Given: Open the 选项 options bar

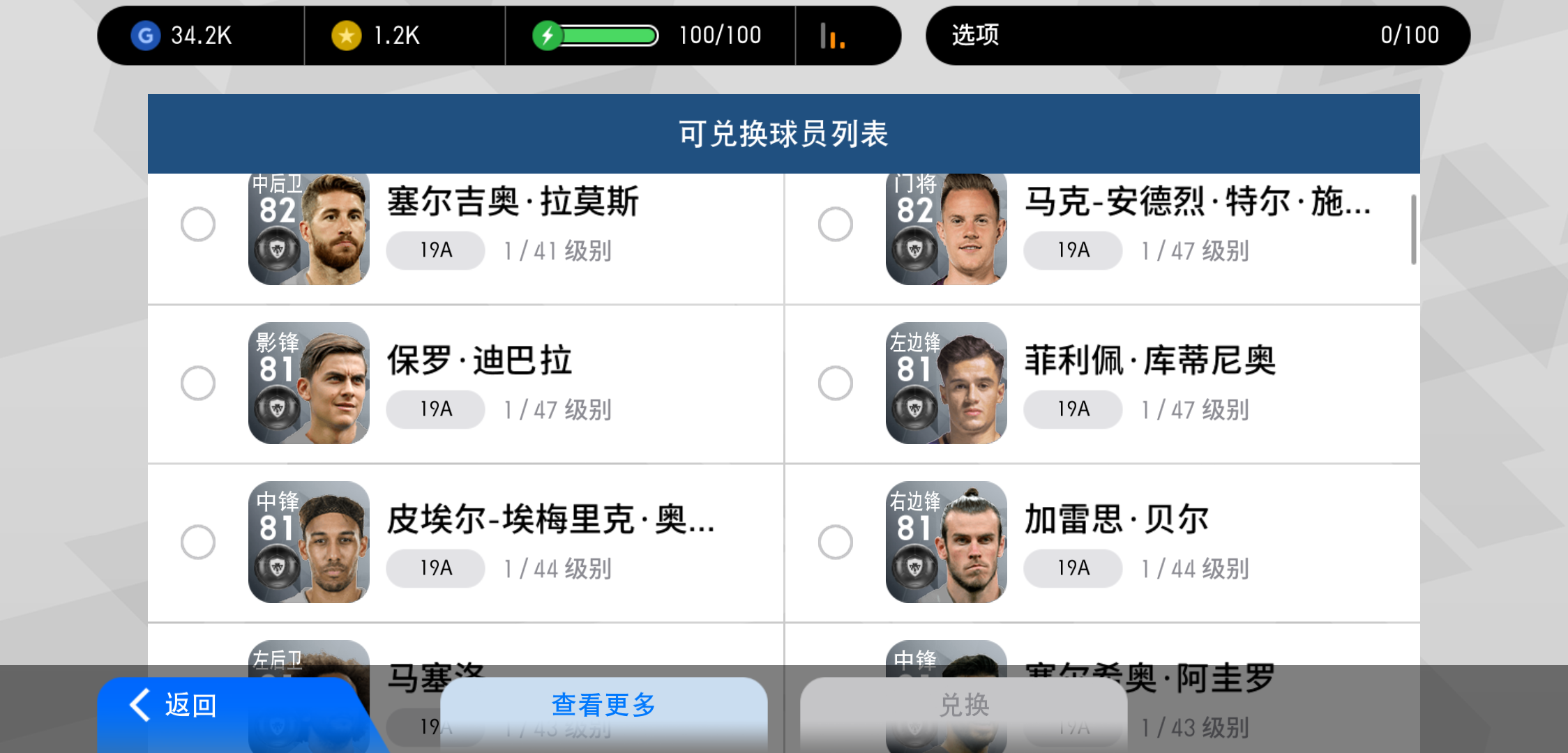Looking at the screenshot, I should coord(1198,36).
